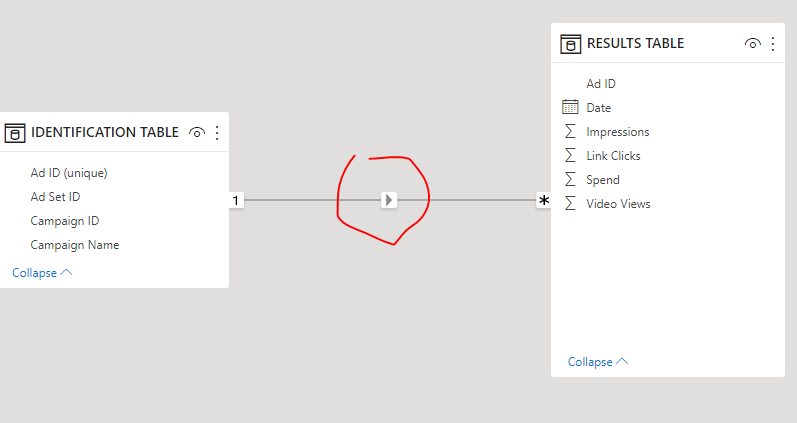Select the Spend field
797x423 pixels.
[x=603, y=179]
